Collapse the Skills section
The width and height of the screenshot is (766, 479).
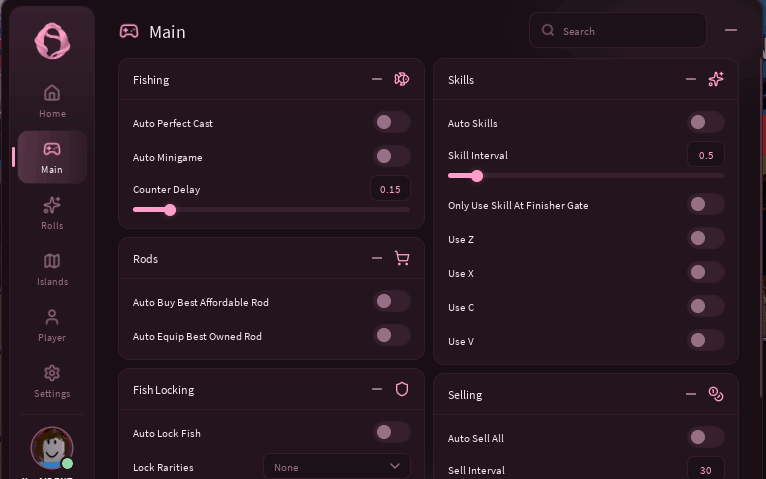(x=691, y=79)
